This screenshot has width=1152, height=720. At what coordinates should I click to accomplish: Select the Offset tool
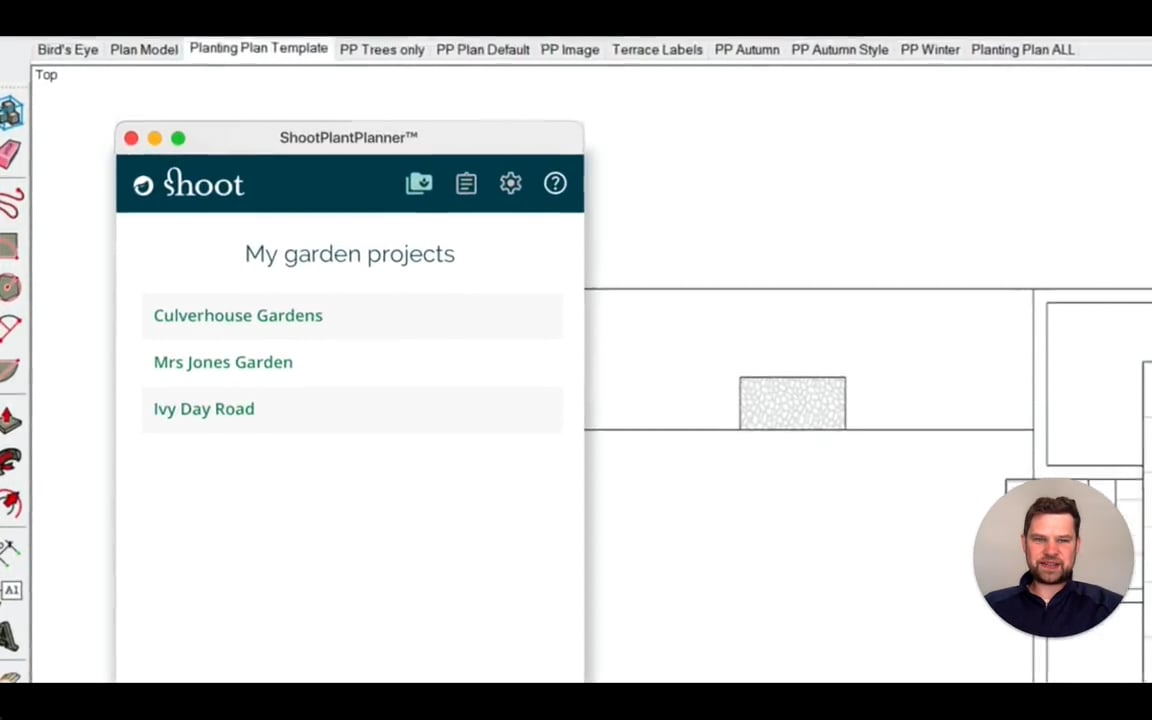coord(10,503)
